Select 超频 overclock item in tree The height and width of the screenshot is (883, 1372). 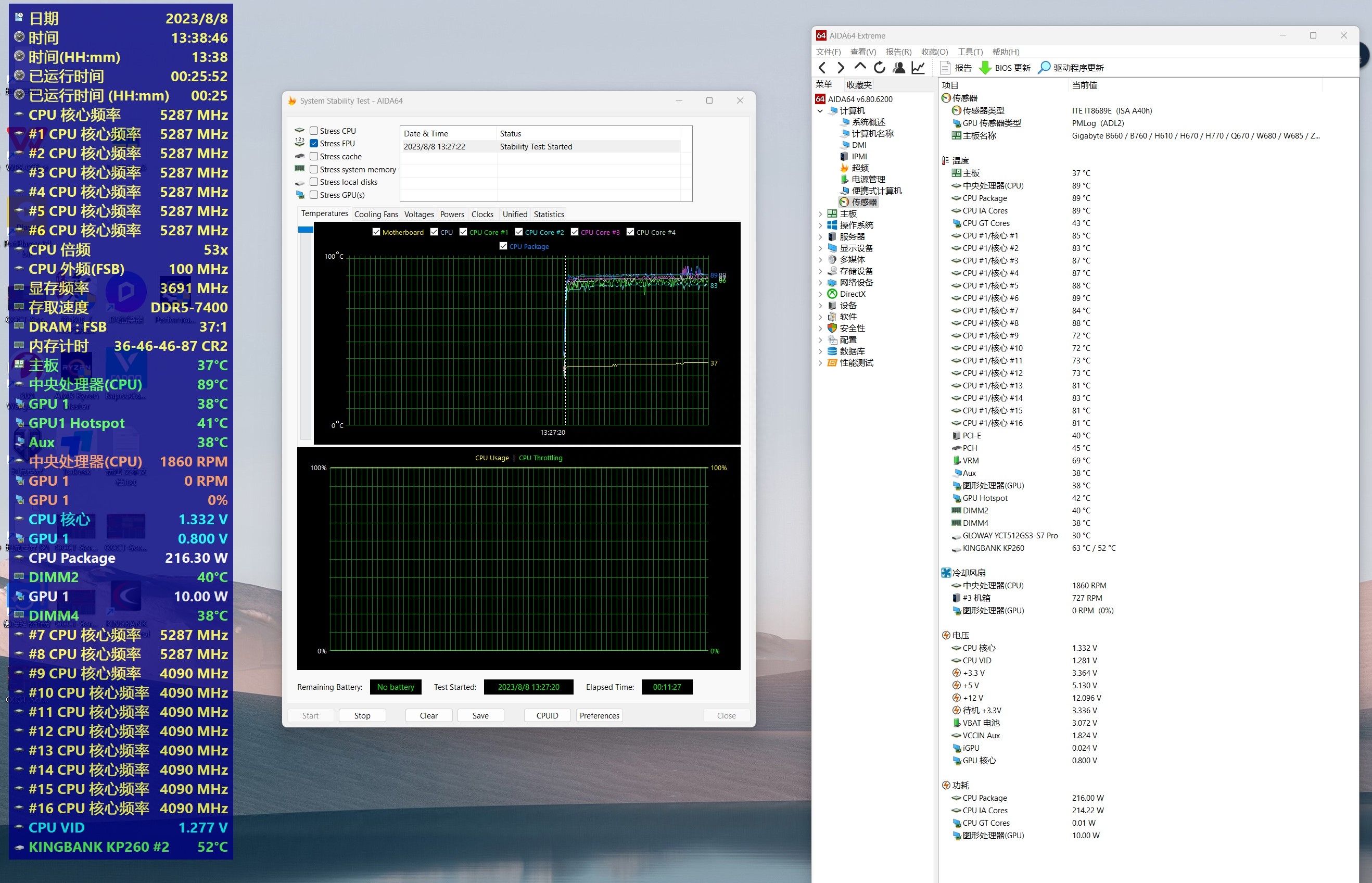point(860,168)
